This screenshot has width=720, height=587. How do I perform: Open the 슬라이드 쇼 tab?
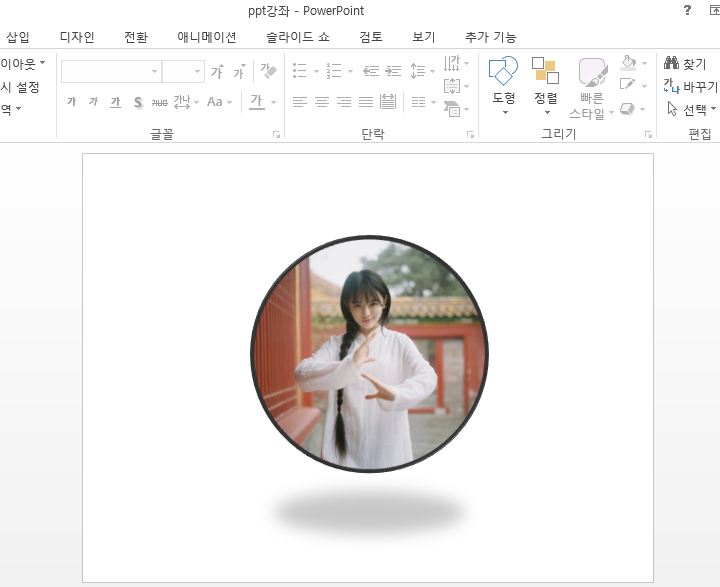click(298, 37)
